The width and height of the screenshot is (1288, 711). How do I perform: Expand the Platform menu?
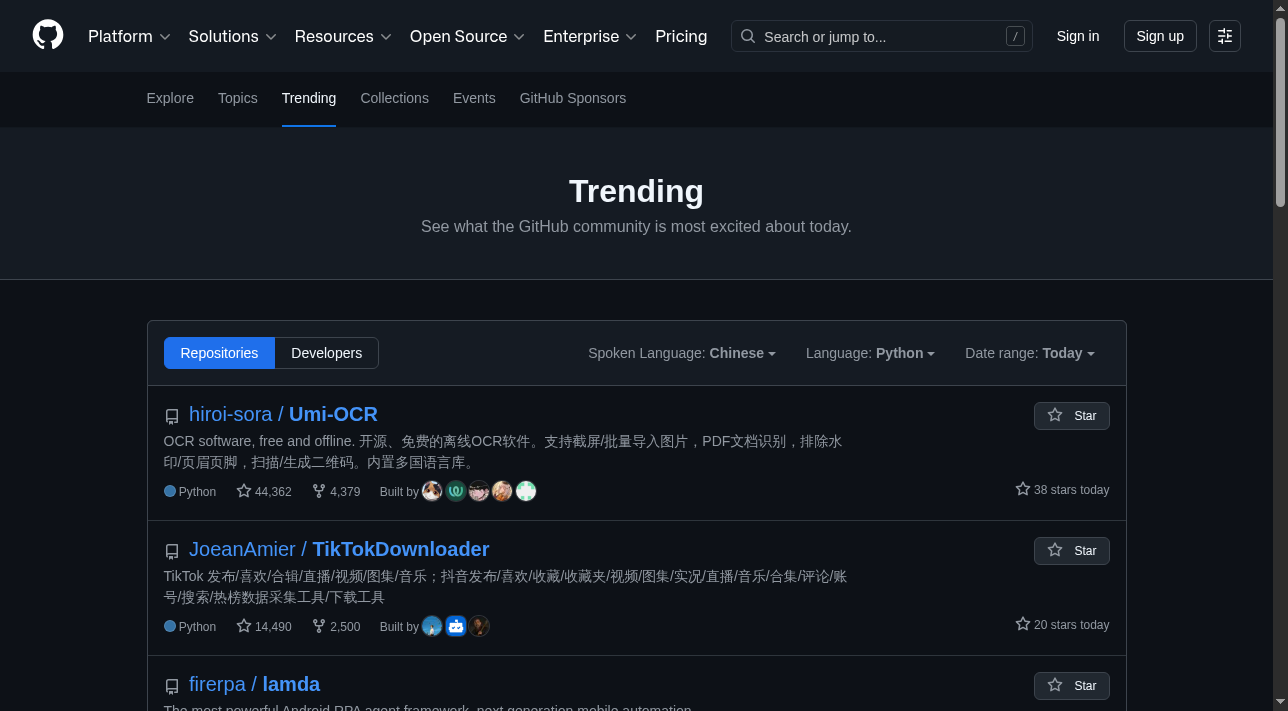[x=129, y=36]
